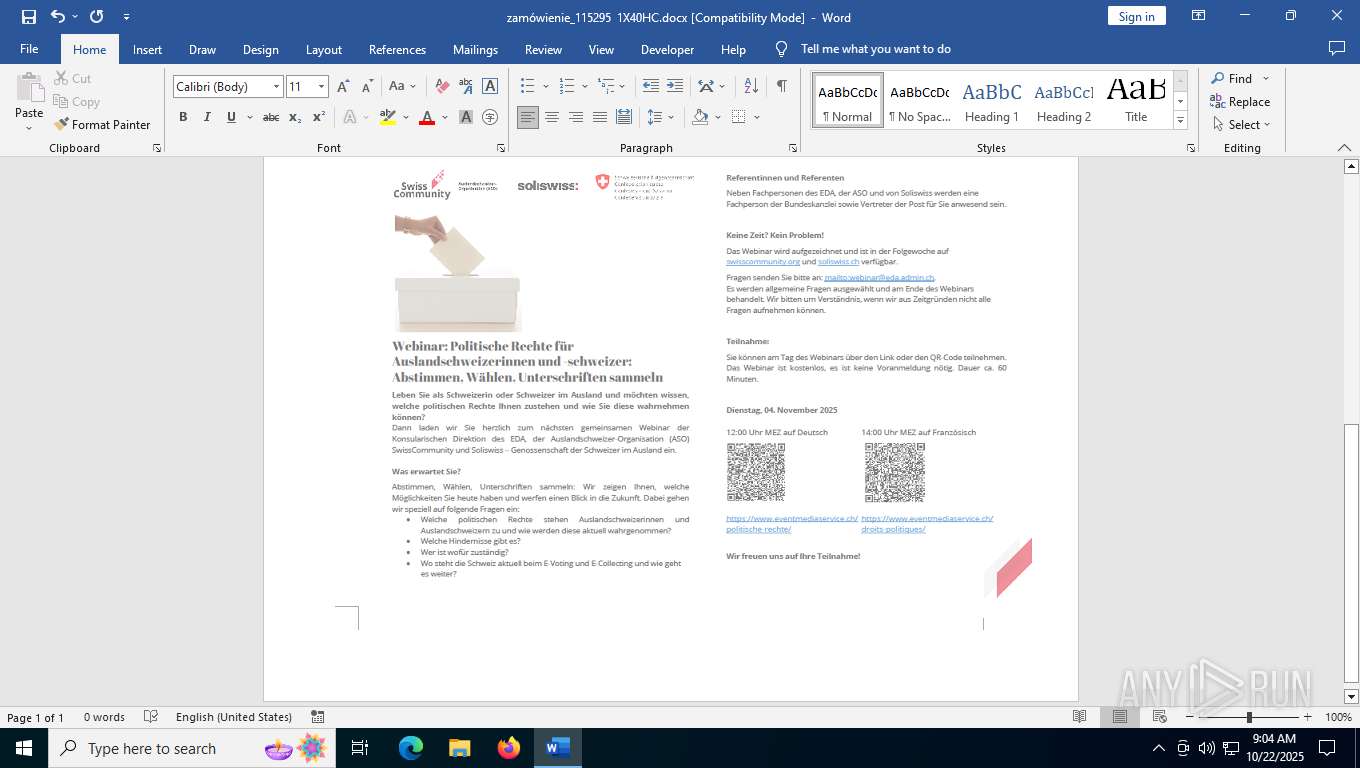Click the Replace button

pyautogui.click(x=1240, y=102)
